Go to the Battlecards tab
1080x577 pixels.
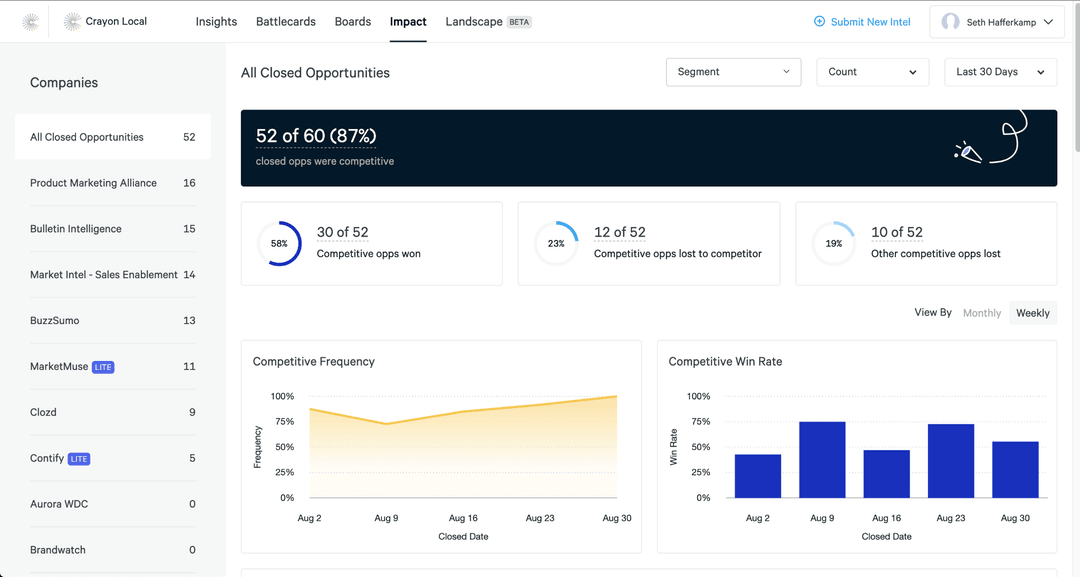click(x=286, y=21)
